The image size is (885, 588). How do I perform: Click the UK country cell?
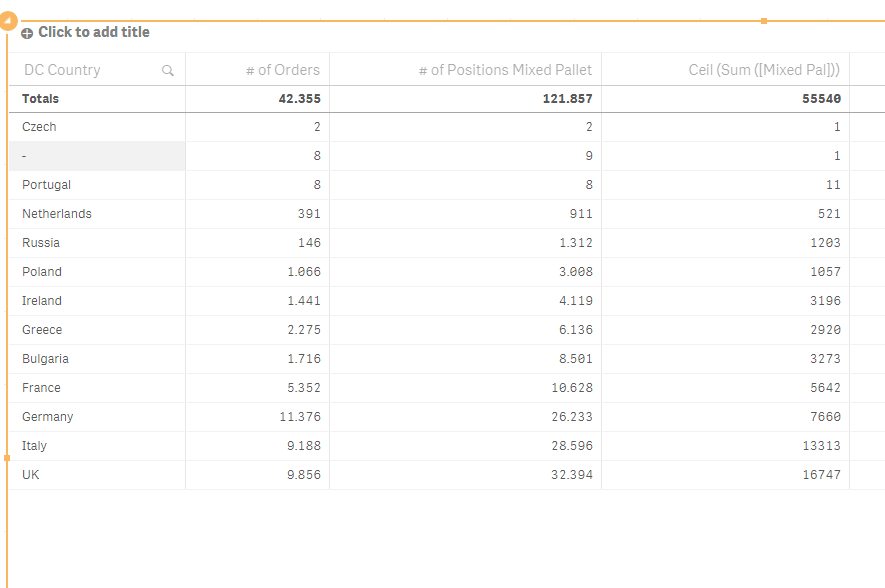point(31,475)
